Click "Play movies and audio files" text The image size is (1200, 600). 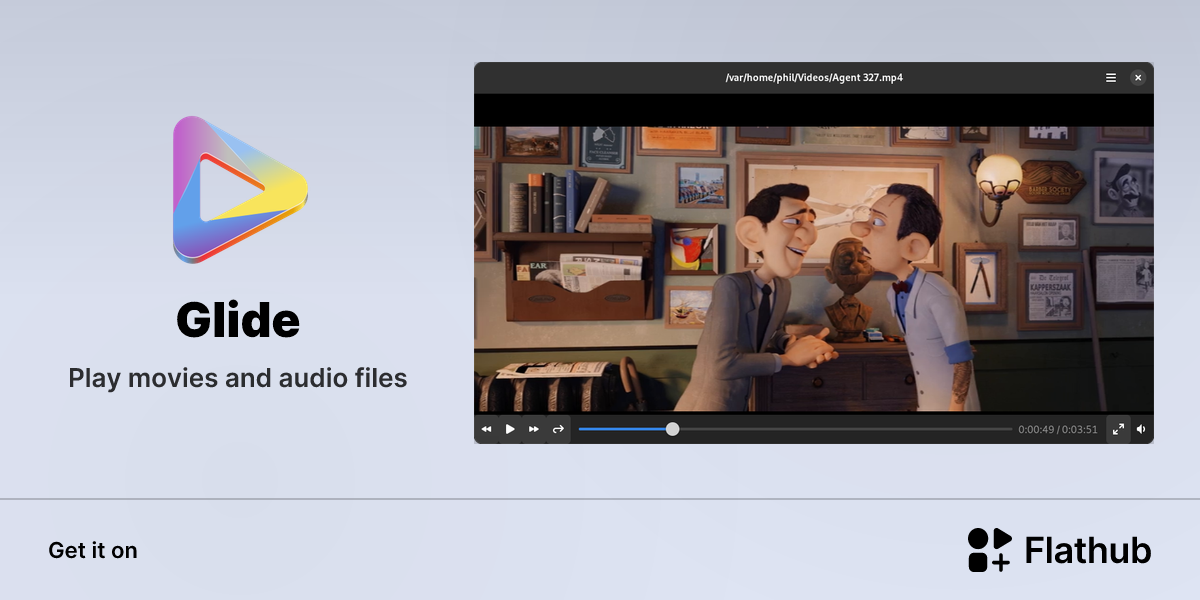tap(238, 378)
